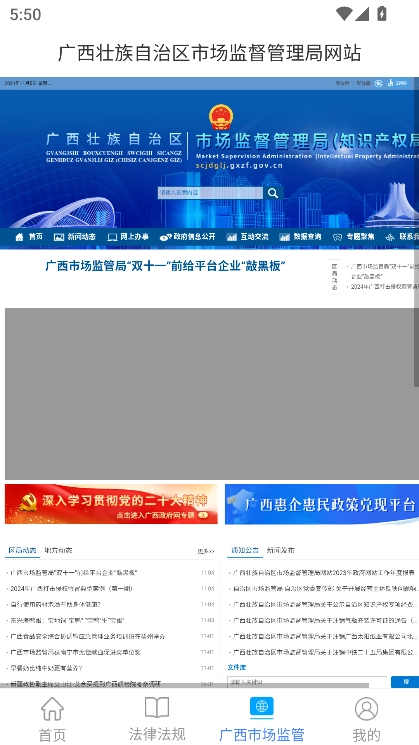Viewport: 419px width, 745px height.
Task: Open first news list item about "双十一"
Action: [74, 573]
